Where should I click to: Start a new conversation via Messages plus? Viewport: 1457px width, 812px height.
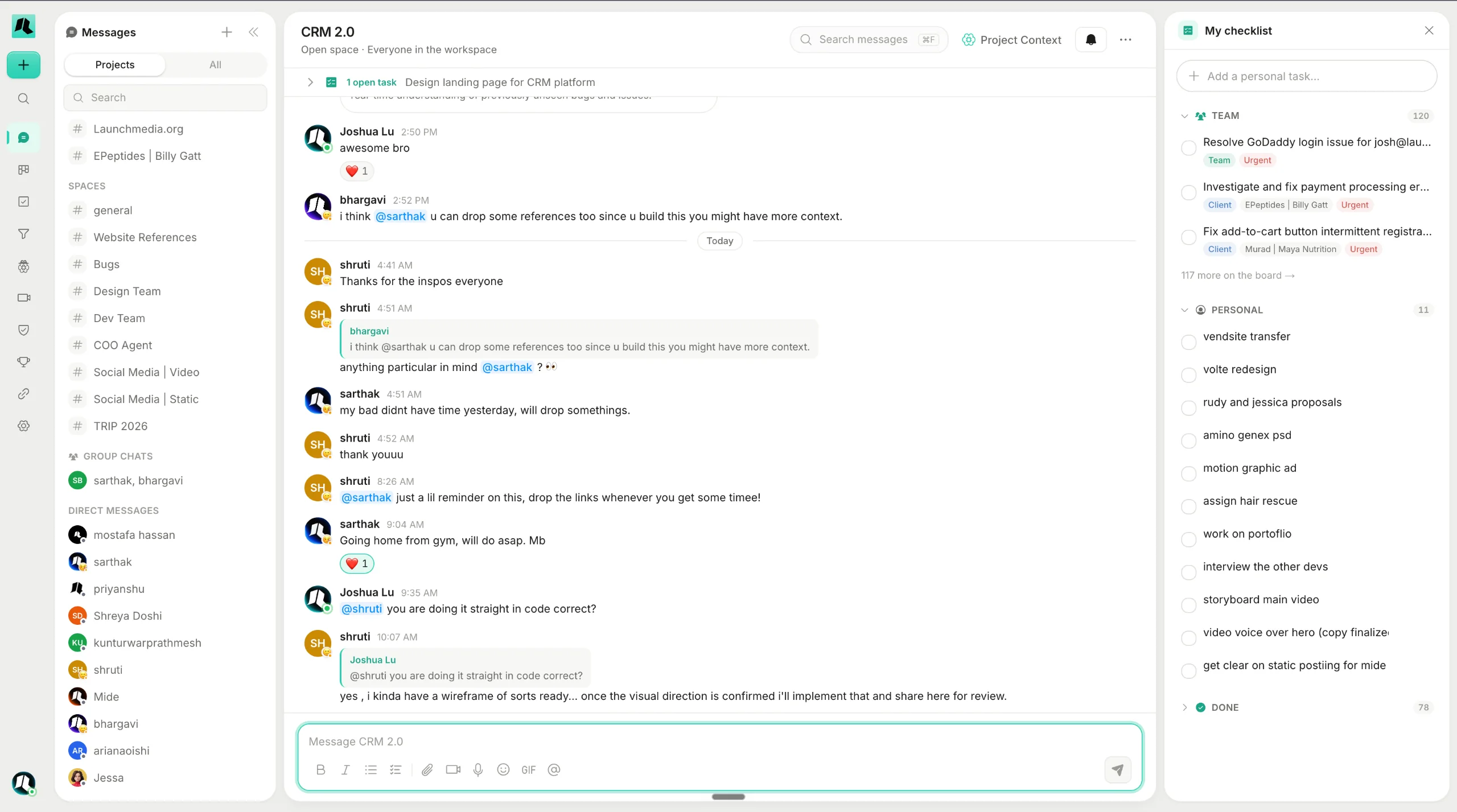(227, 32)
